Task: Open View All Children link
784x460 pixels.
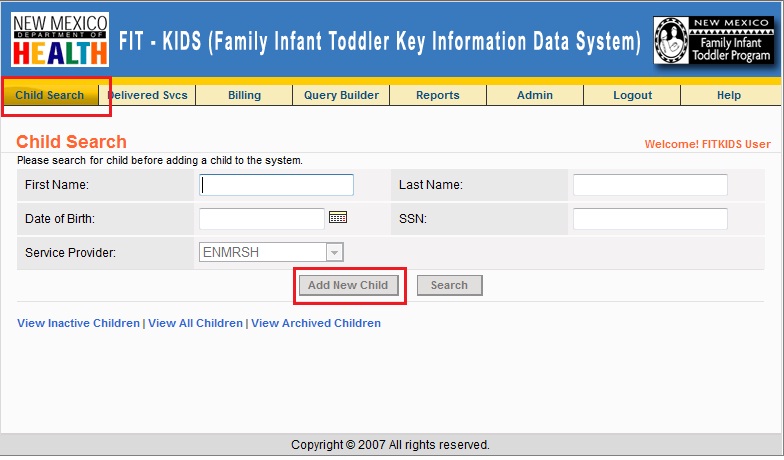Action: [x=196, y=323]
